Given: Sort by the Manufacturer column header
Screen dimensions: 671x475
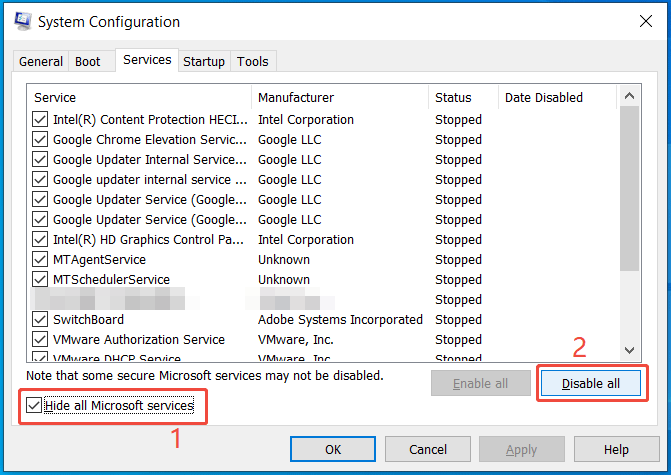Looking at the screenshot, I should pyautogui.click(x=340, y=98).
